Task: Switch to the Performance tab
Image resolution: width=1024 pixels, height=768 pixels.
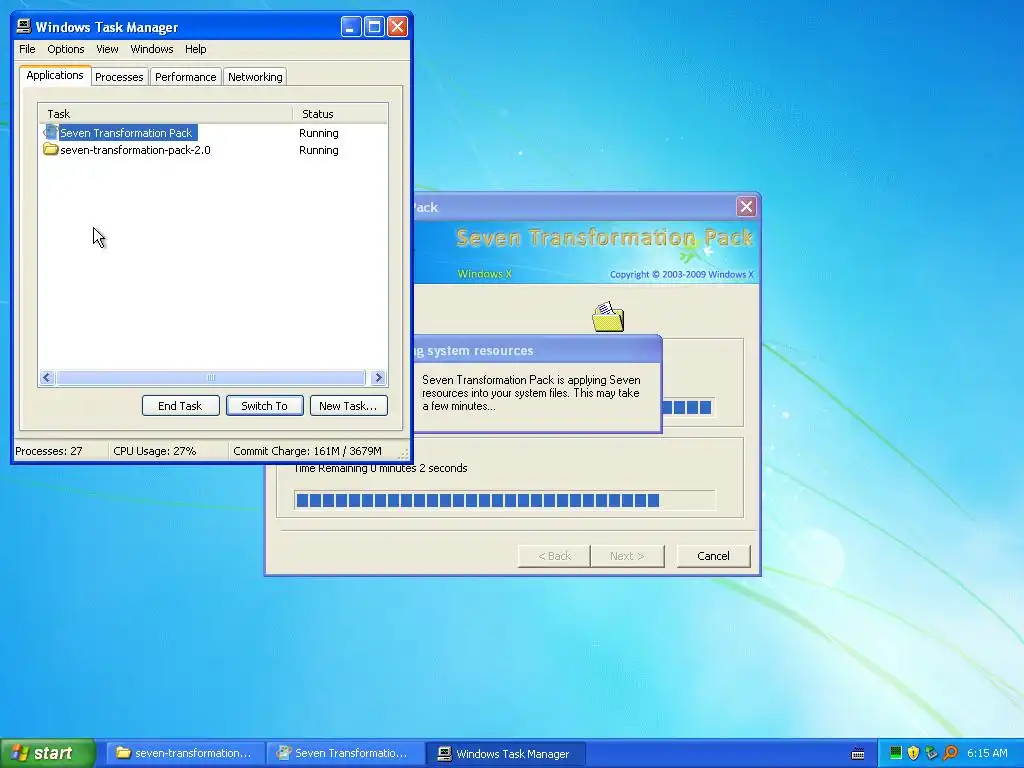Action: (185, 77)
